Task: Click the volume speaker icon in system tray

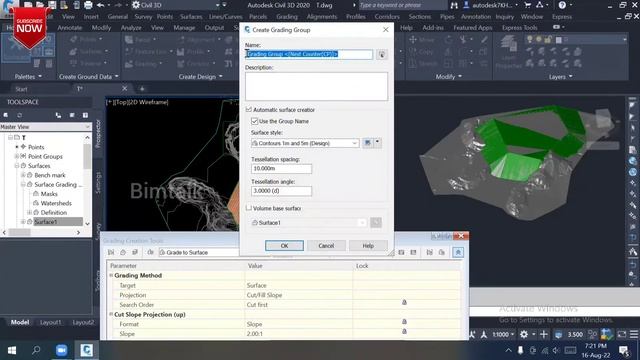Action: click(x=556, y=350)
